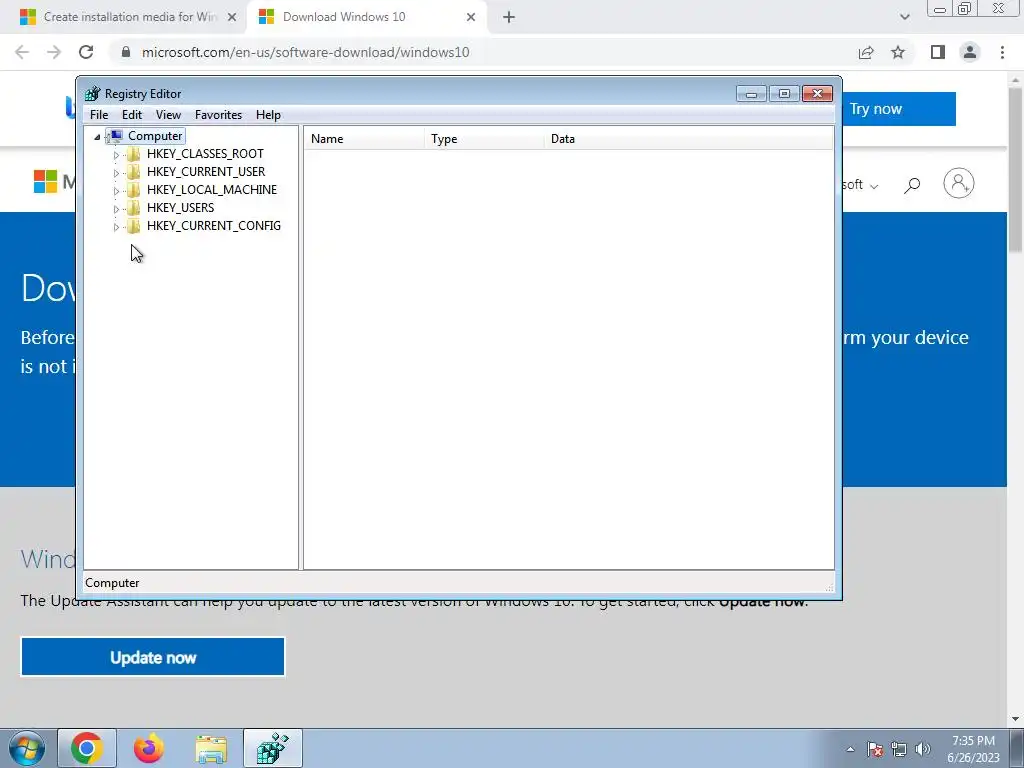Image resolution: width=1024 pixels, height=768 pixels.
Task: Sort values by the Type column header
Action: tap(485, 139)
